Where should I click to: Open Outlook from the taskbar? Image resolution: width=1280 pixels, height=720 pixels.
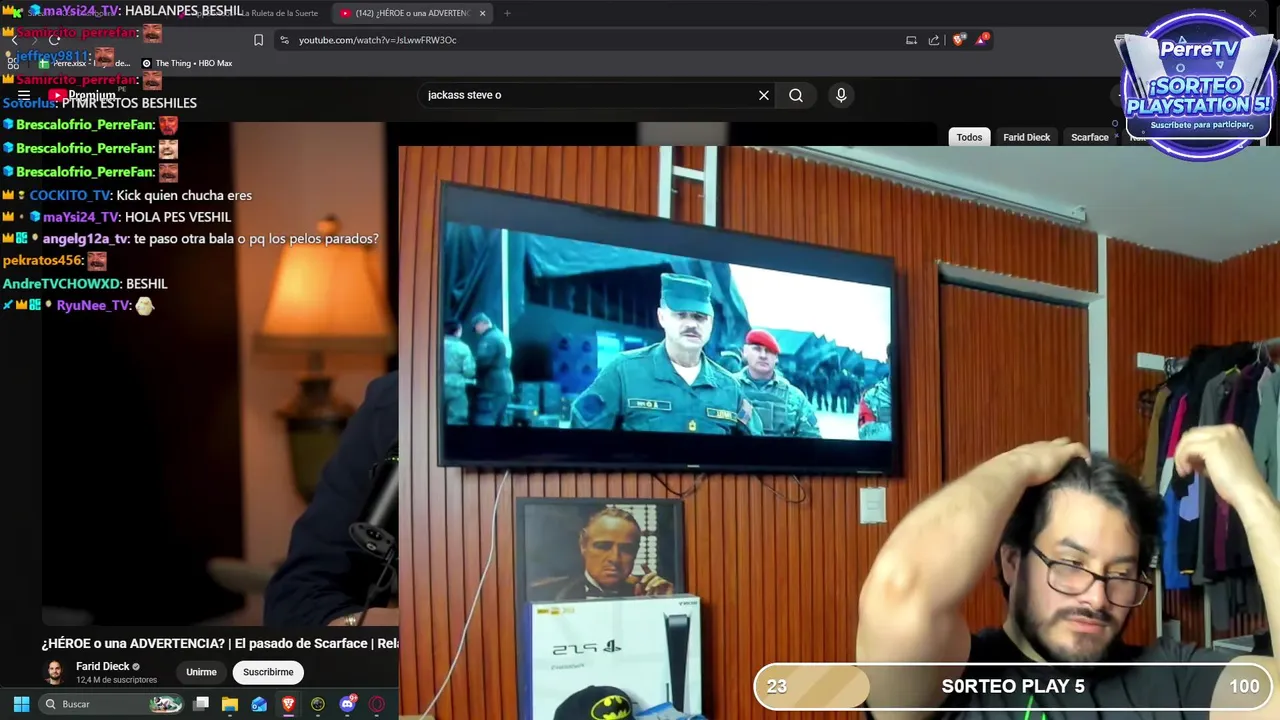point(259,704)
